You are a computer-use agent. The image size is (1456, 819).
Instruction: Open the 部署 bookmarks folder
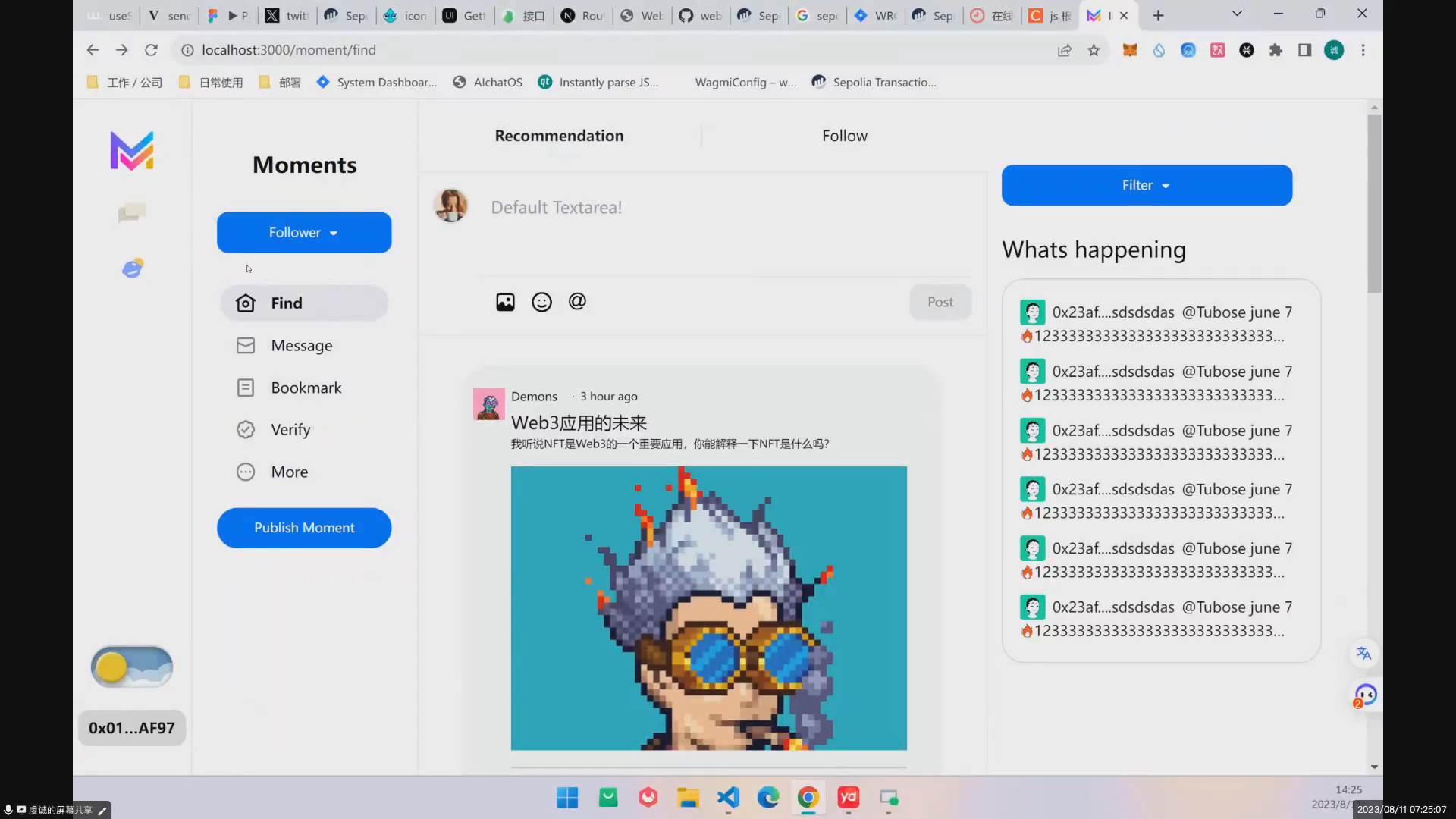[x=280, y=83]
